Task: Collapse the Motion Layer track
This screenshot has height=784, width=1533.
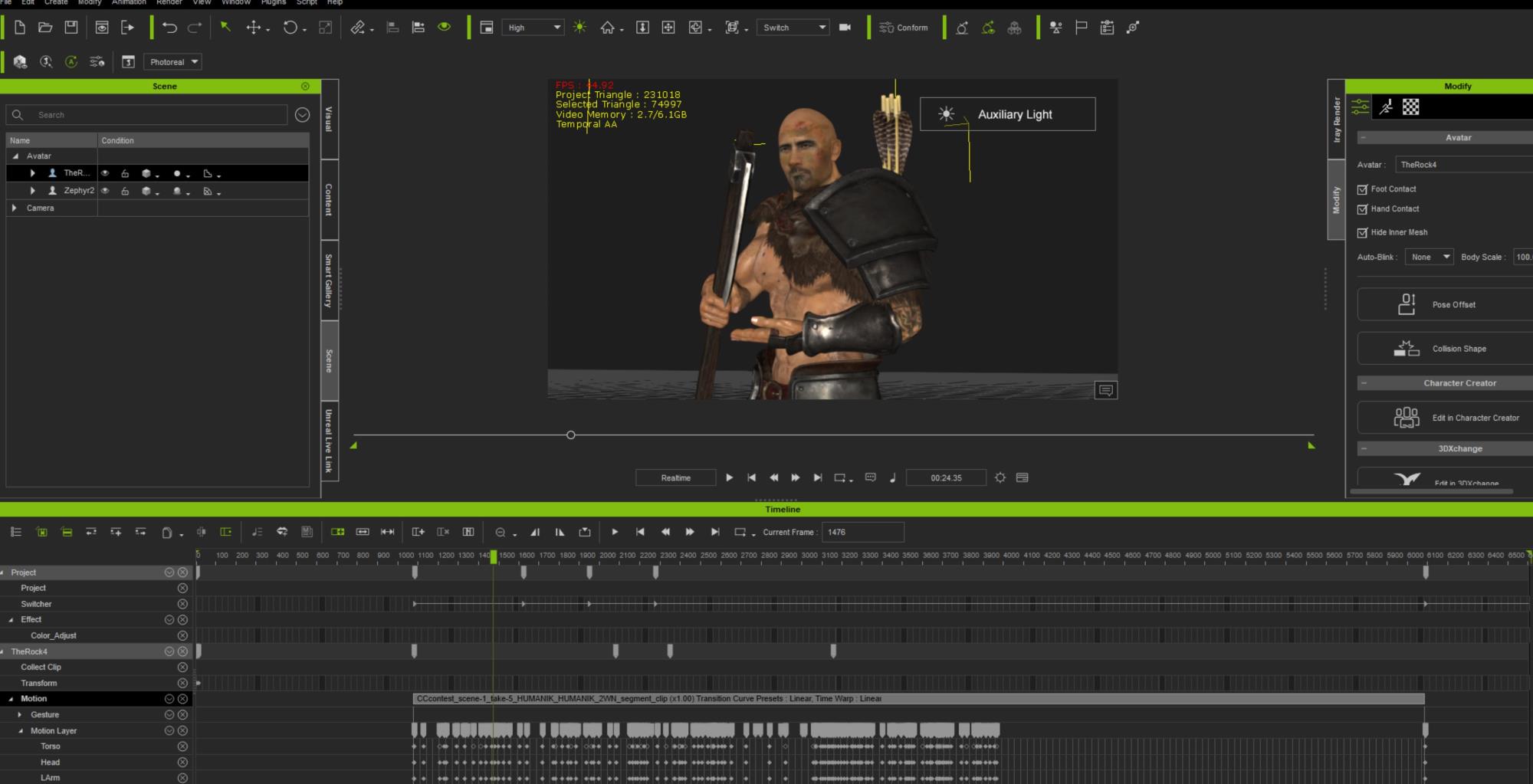Action: tap(21, 730)
